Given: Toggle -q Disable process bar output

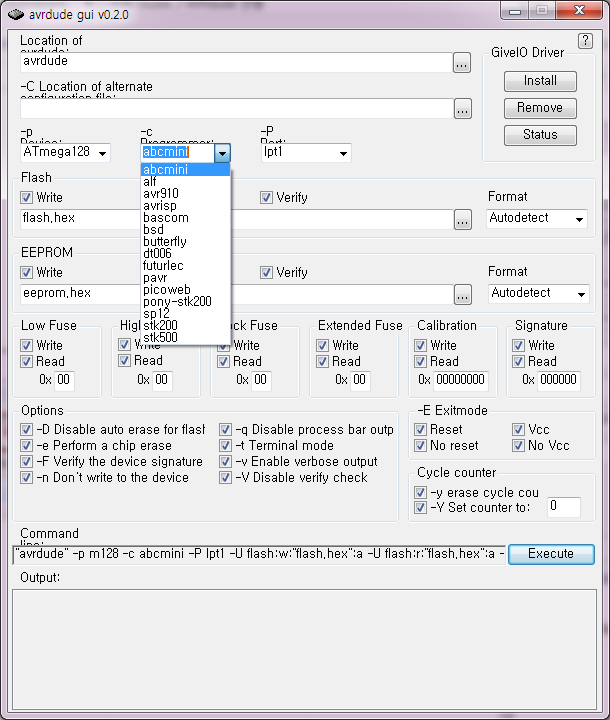Looking at the screenshot, I should coord(226,430).
